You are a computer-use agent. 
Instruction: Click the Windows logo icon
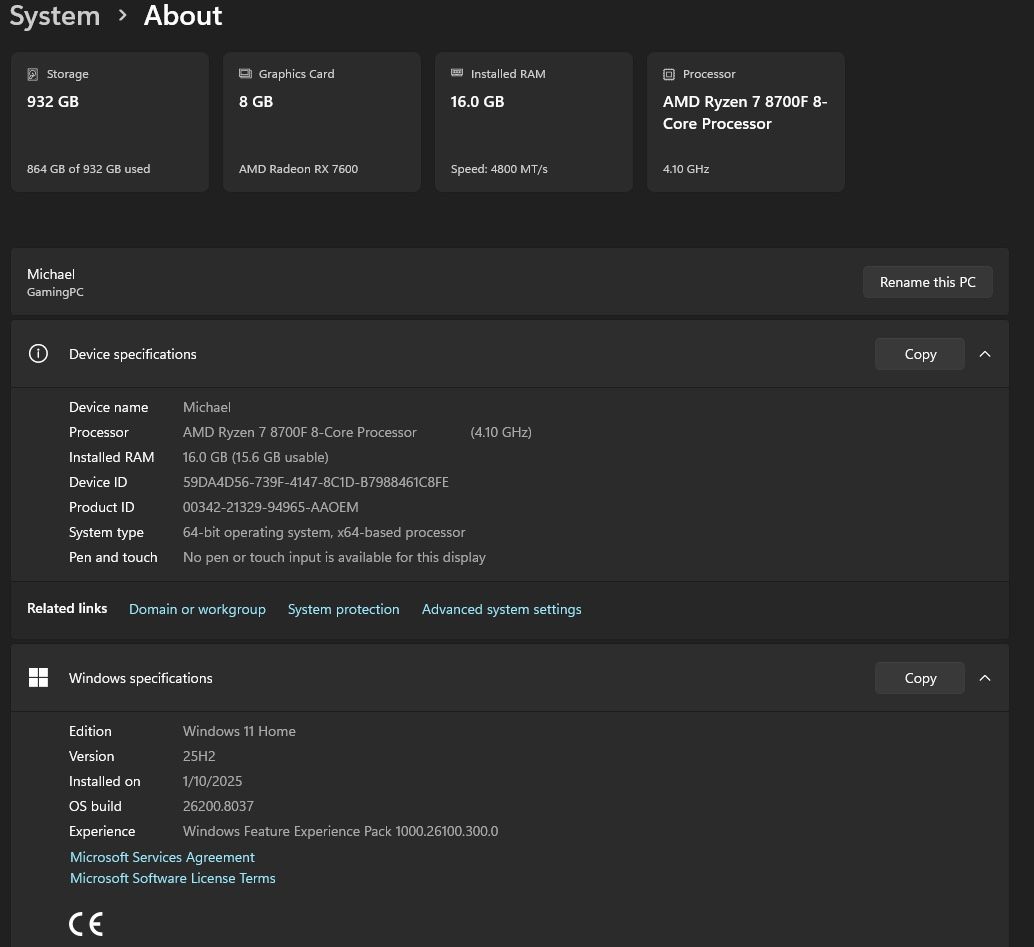tap(38, 678)
